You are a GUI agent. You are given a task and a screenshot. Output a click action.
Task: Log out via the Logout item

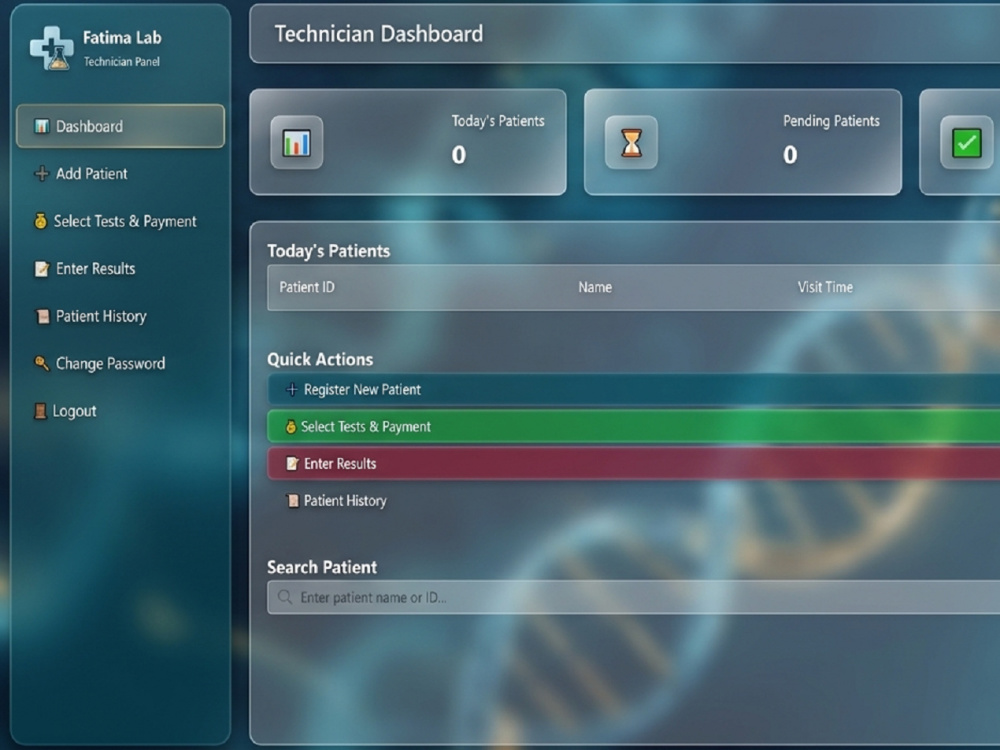[121, 411]
